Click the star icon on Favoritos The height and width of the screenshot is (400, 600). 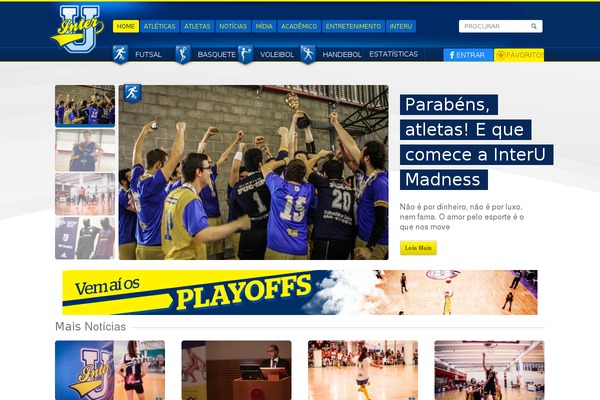(x=501, y=55)
